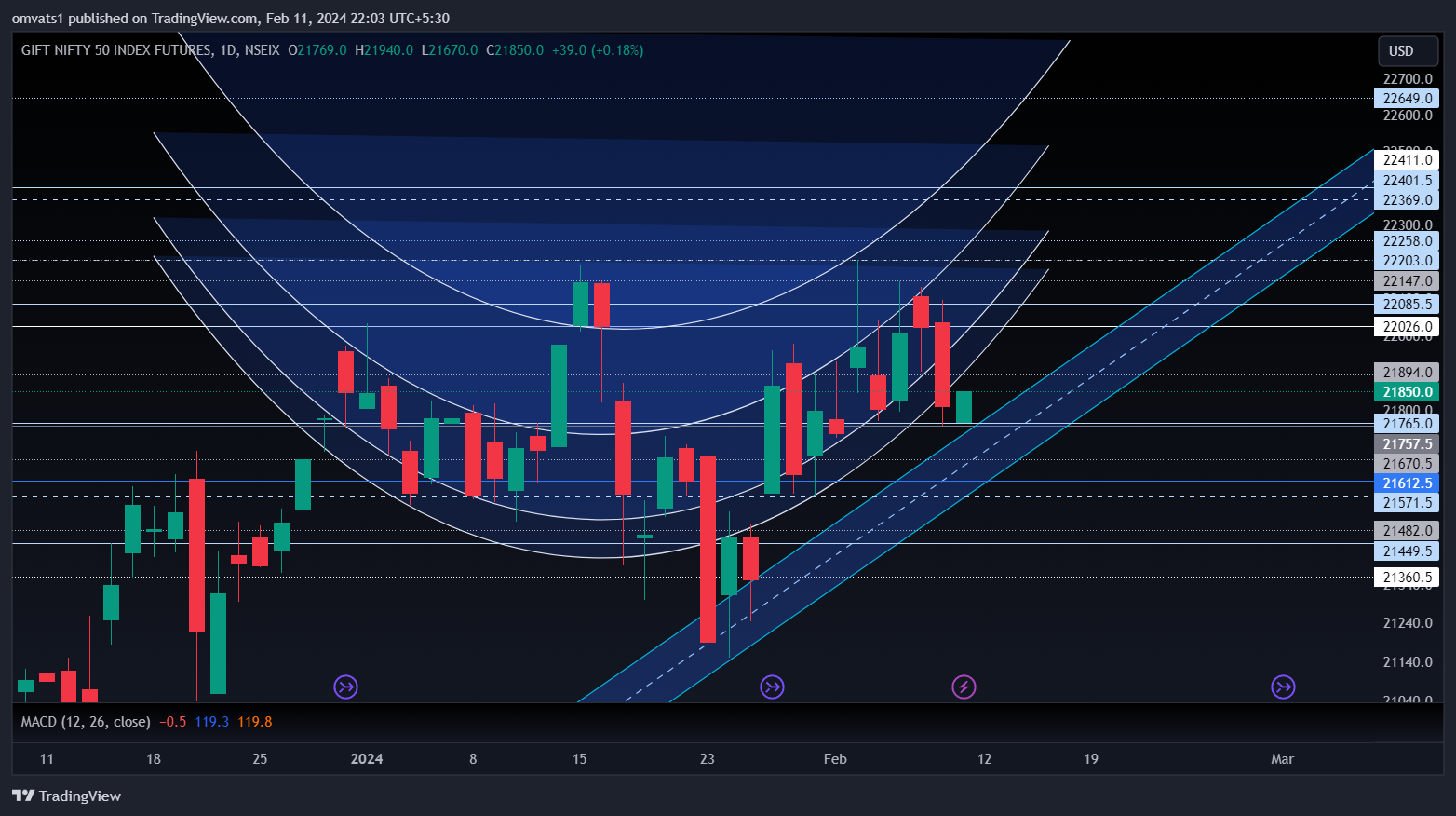Viewport: 1456px width, 816px height.
Task: Click the 22700.0 axis scale value
Action: [1408, 79]
